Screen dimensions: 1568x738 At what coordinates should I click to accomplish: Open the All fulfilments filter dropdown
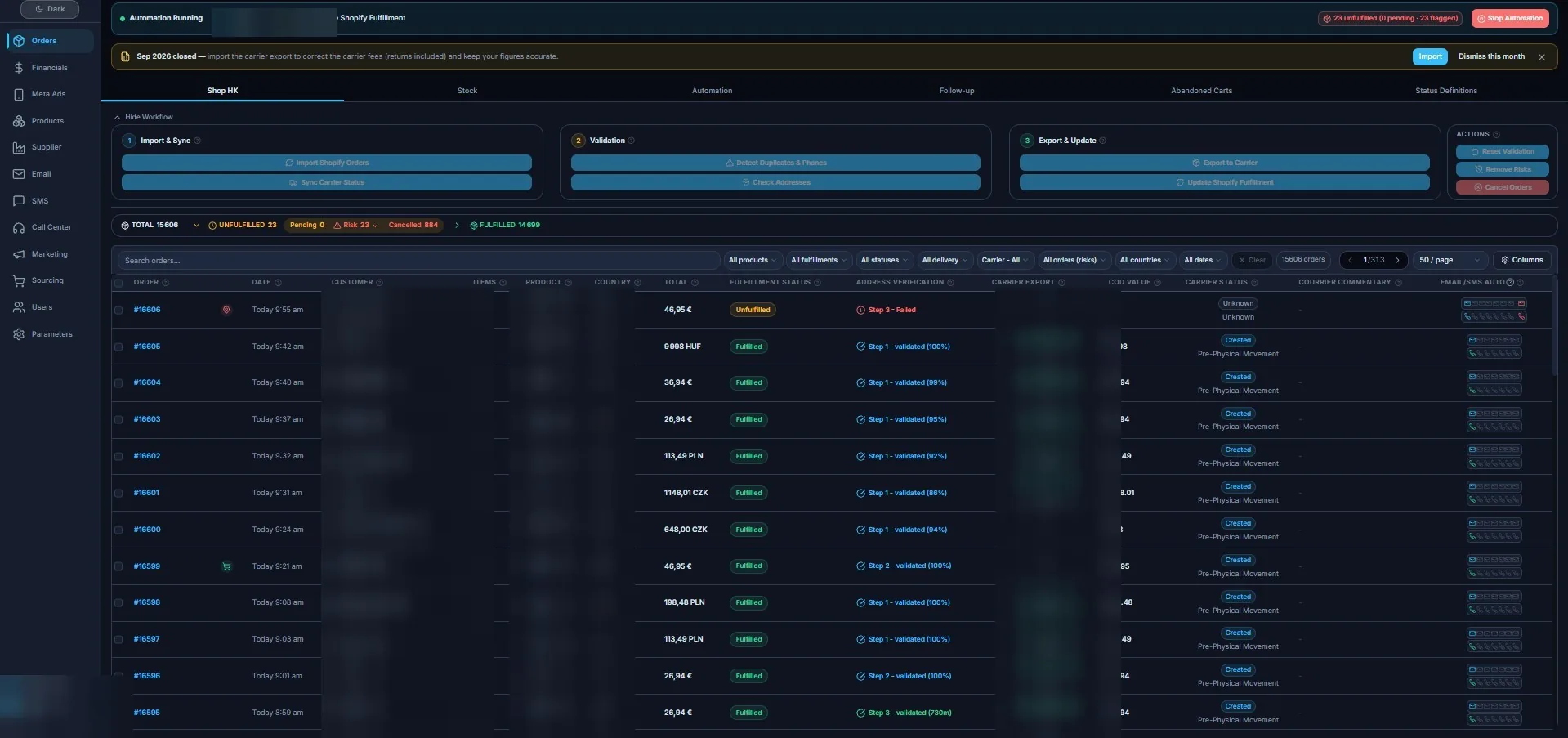(819, 261)
